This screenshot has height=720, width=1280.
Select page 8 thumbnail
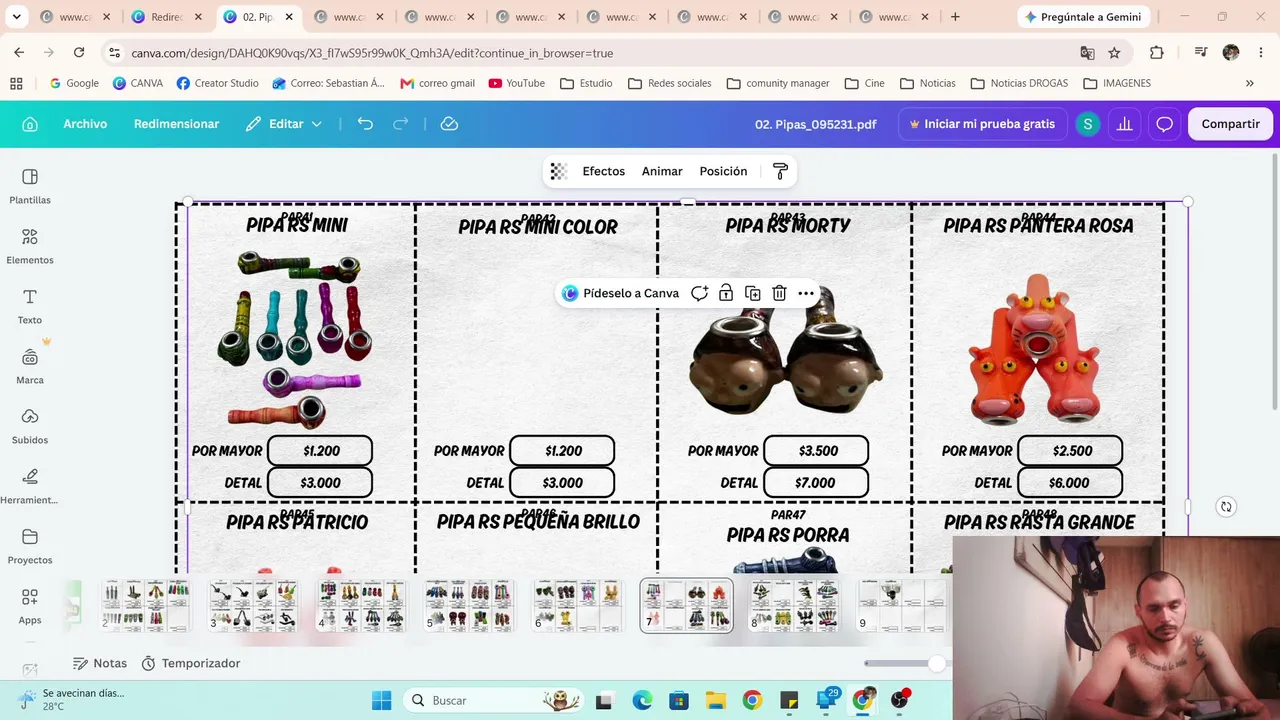point(794,606)
